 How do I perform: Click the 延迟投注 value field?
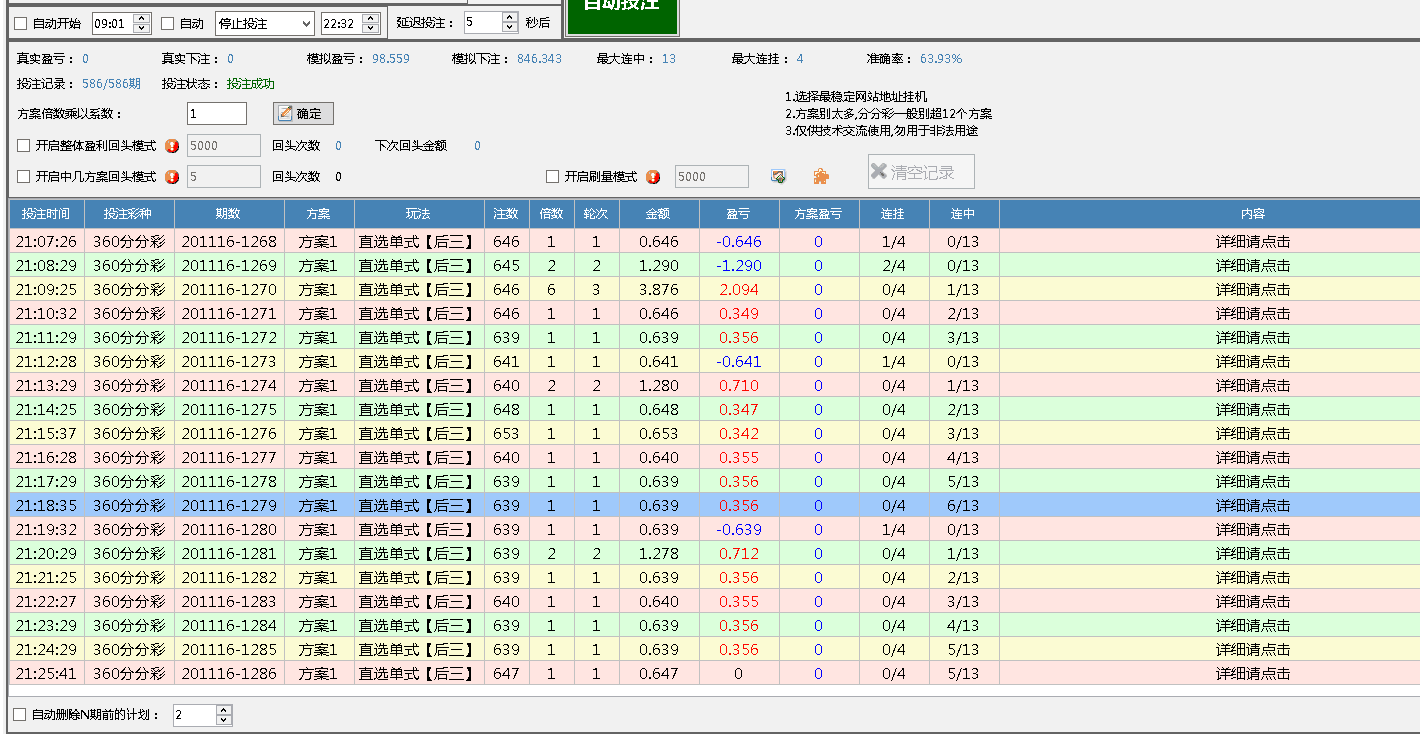(x=482, y=22)
